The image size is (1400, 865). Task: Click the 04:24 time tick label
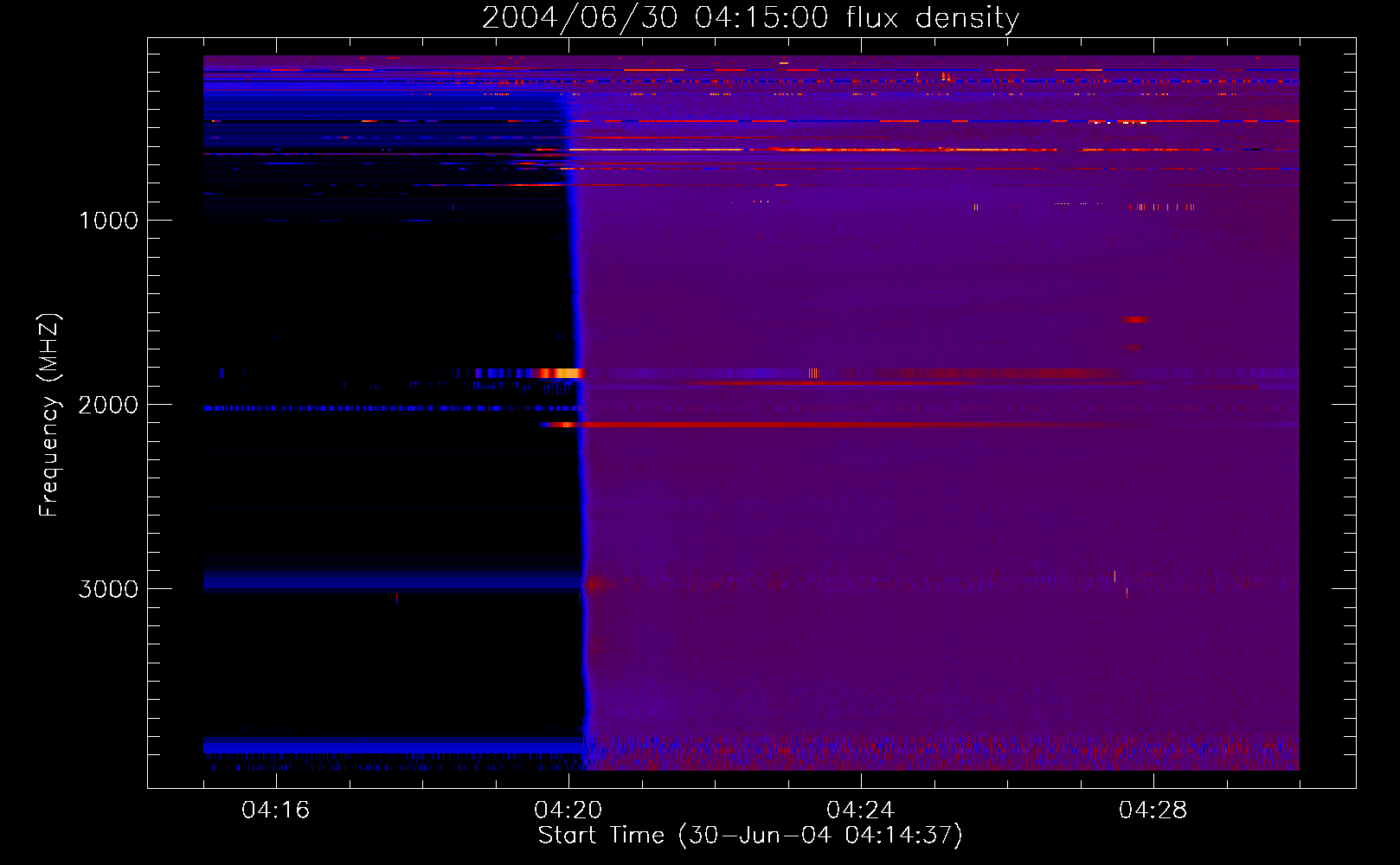click(860, 810)
